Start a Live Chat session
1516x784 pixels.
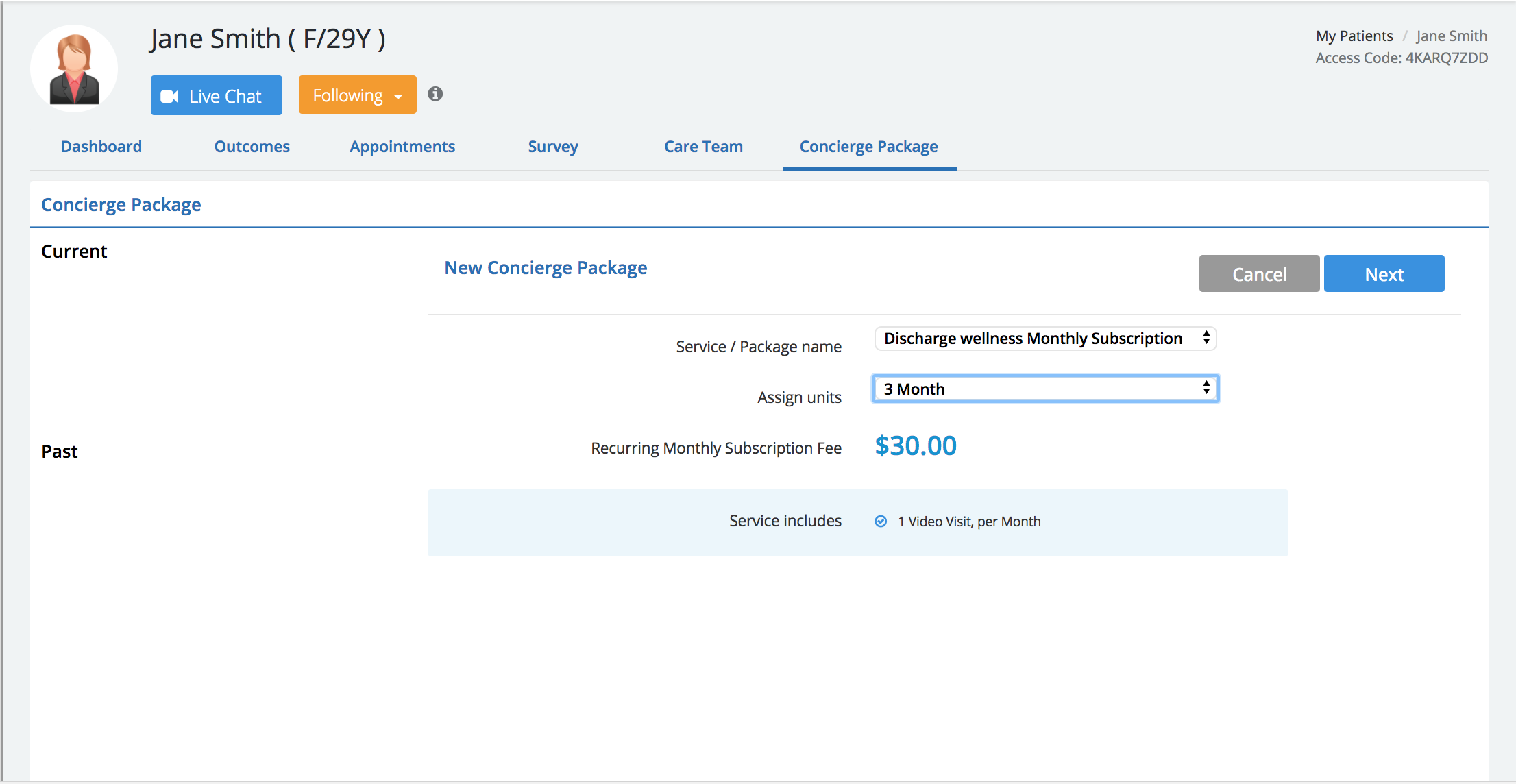pyautogui.click(x=217, y=96)
